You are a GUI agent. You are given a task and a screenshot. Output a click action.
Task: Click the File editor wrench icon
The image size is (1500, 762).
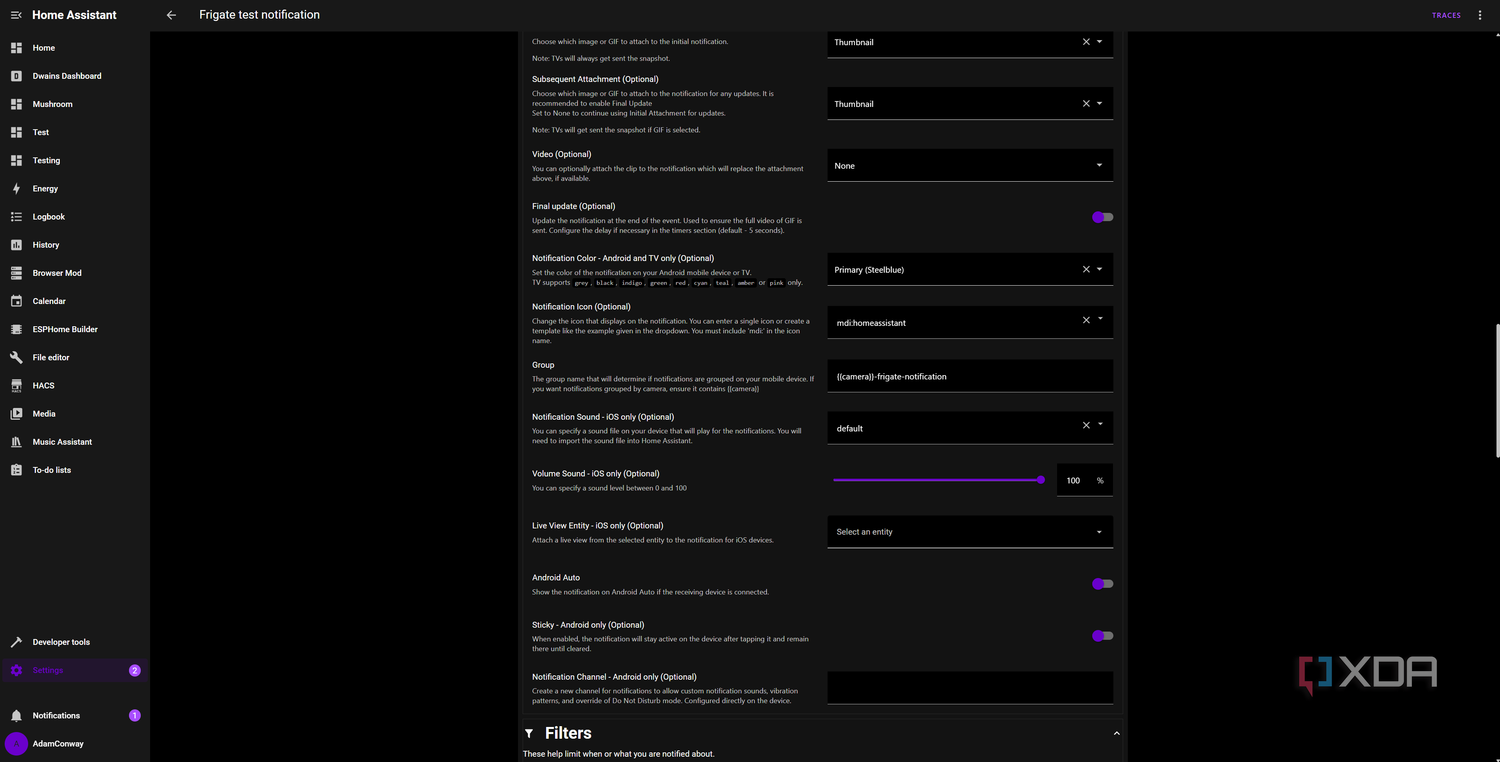pyautogui.click(x=16, y=357)
